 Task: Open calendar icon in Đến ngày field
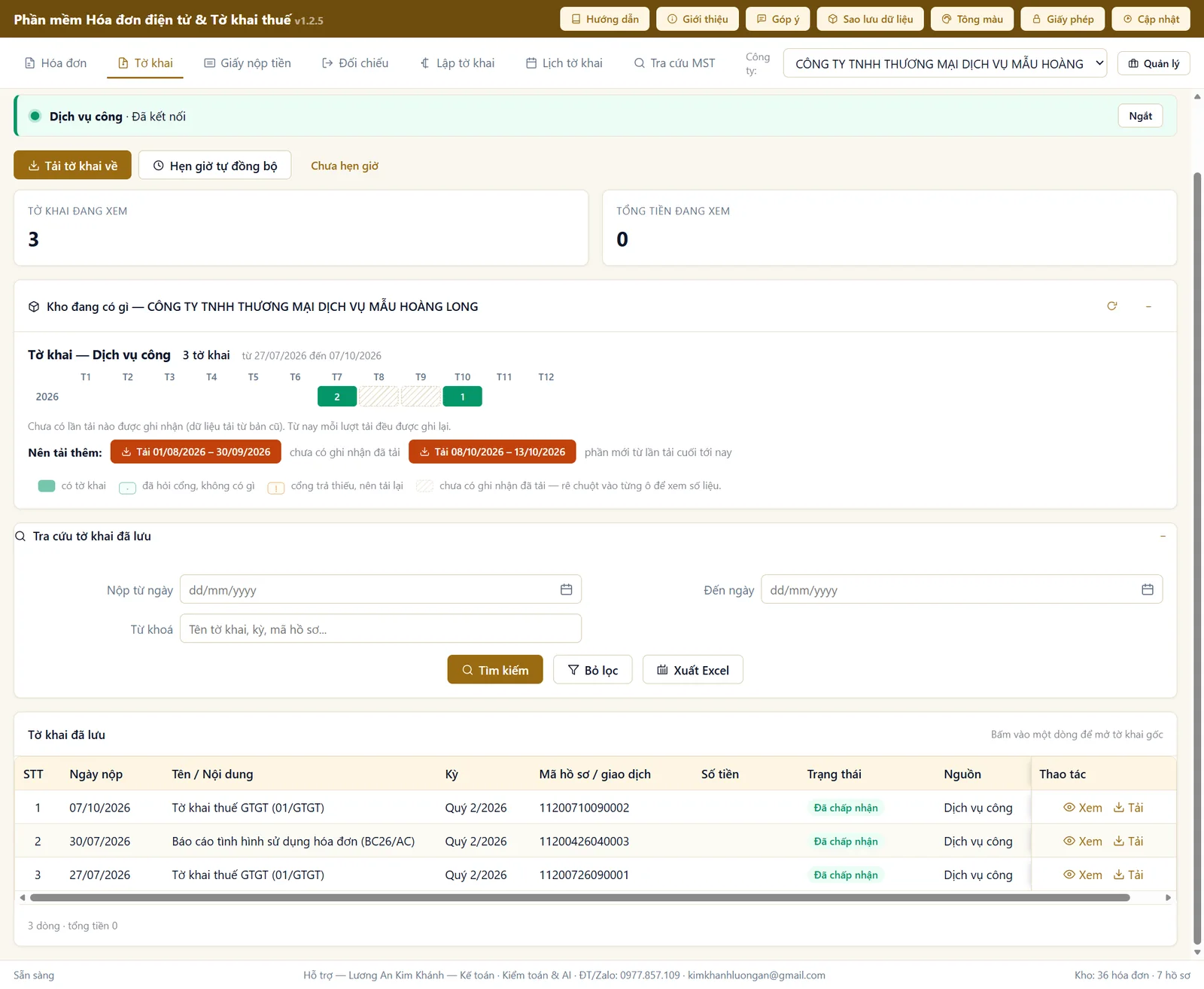(x=1147, y=590)
